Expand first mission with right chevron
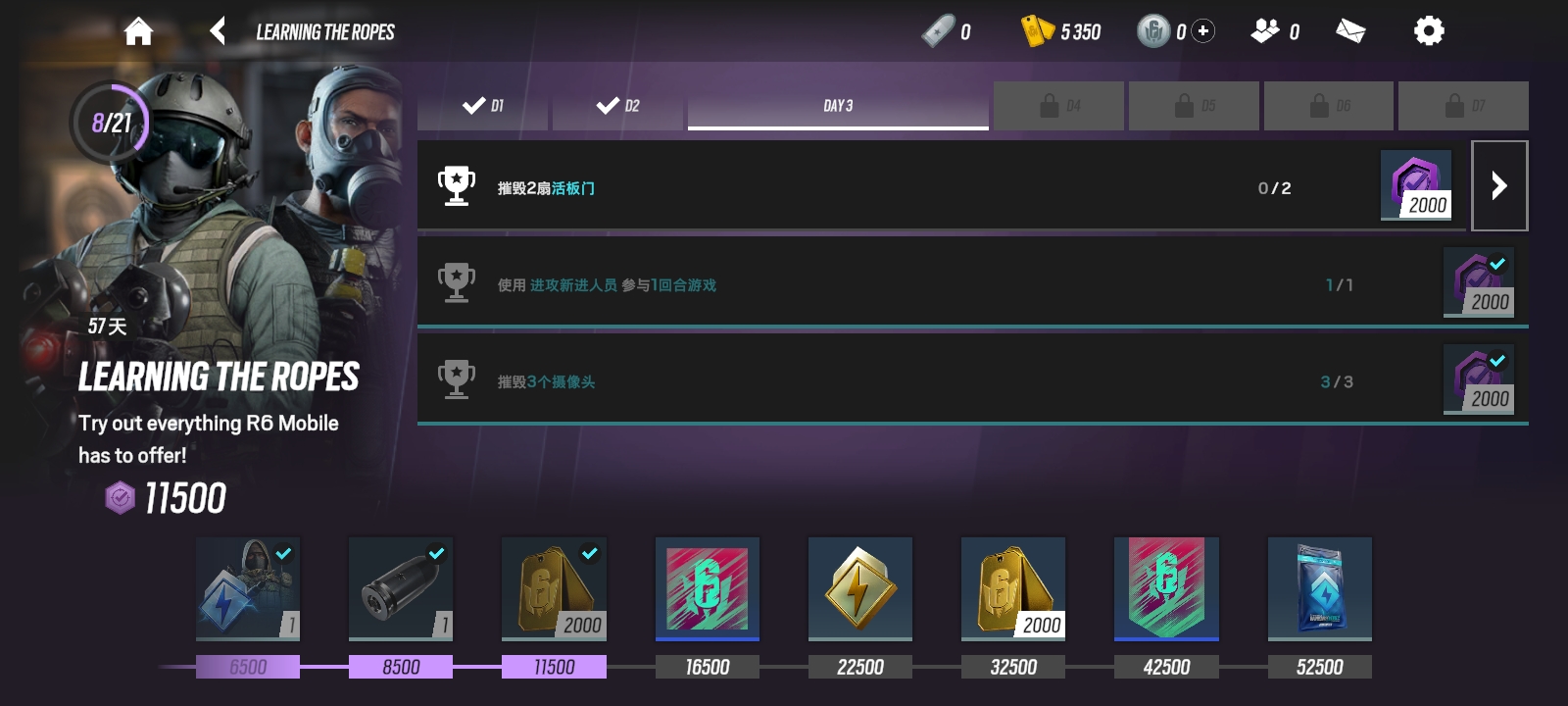The height and width of the screenshot is (706, 1568). pyautogui.click(x=1499, y=185)
